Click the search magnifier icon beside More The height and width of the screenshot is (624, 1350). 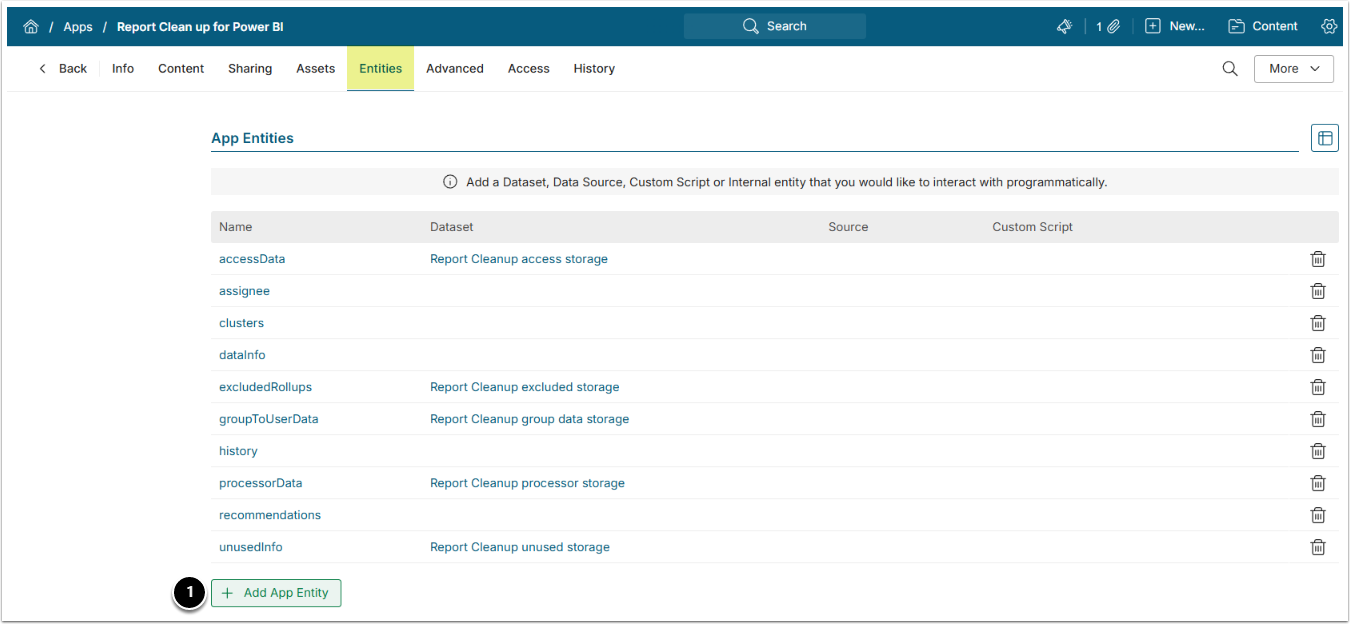coord(1230,69)
